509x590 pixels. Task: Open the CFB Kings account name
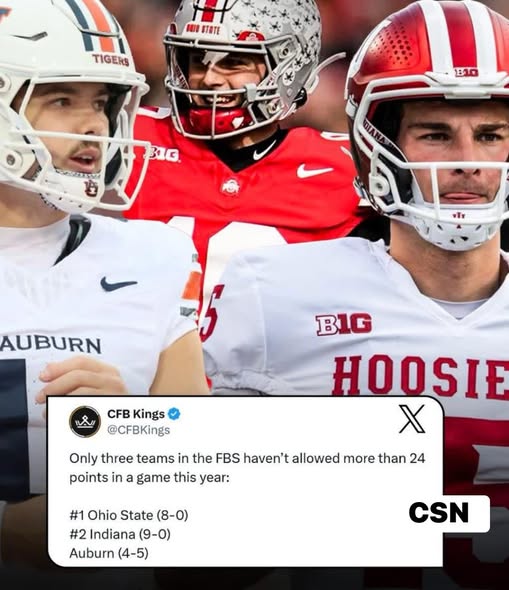coord(136,414)
